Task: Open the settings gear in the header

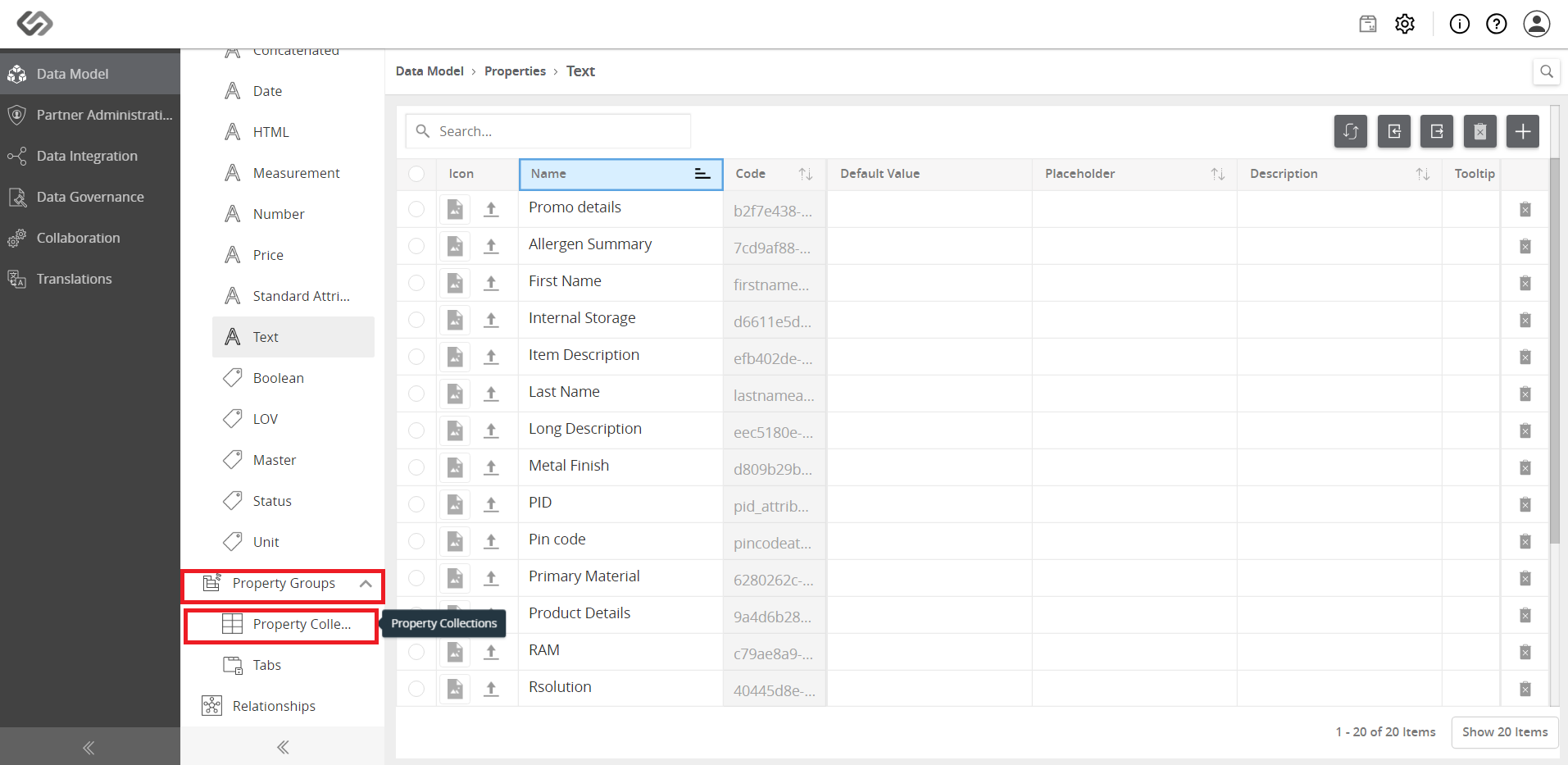Action: pos(1405,24)
